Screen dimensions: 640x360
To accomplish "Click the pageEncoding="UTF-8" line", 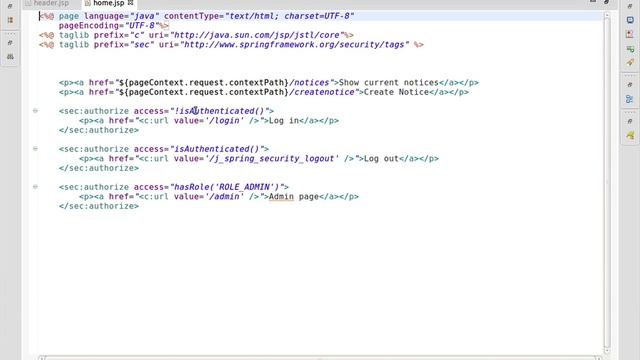I will tap(113, 25).
